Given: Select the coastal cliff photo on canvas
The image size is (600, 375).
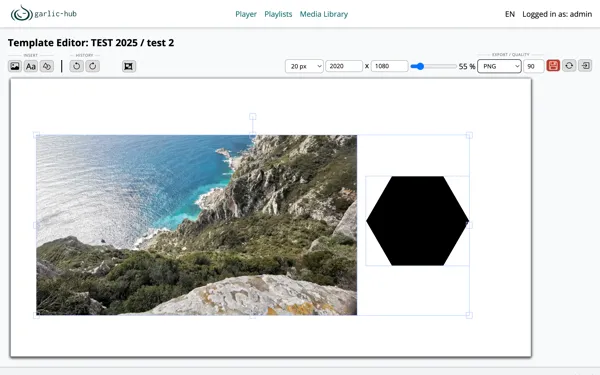Looking at the screenshot, I should point(197,225).
